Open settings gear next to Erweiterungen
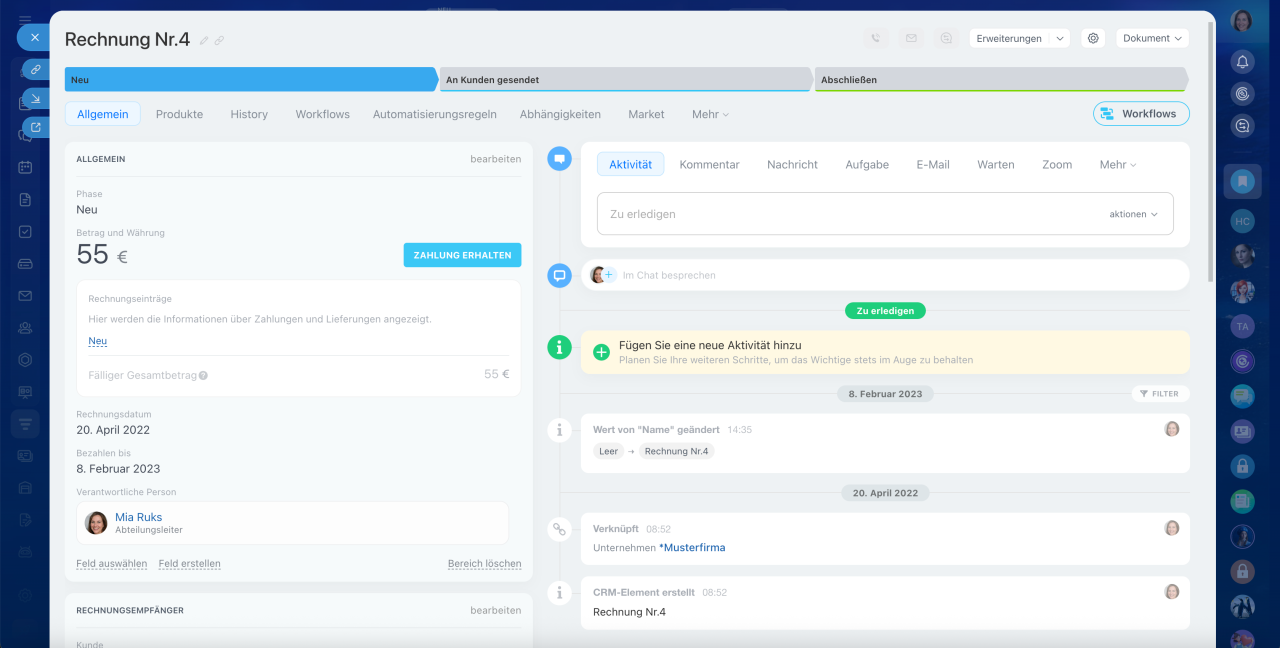Image resolution: width=1280 pixels, height=648 pixels. click(1093, 38)
